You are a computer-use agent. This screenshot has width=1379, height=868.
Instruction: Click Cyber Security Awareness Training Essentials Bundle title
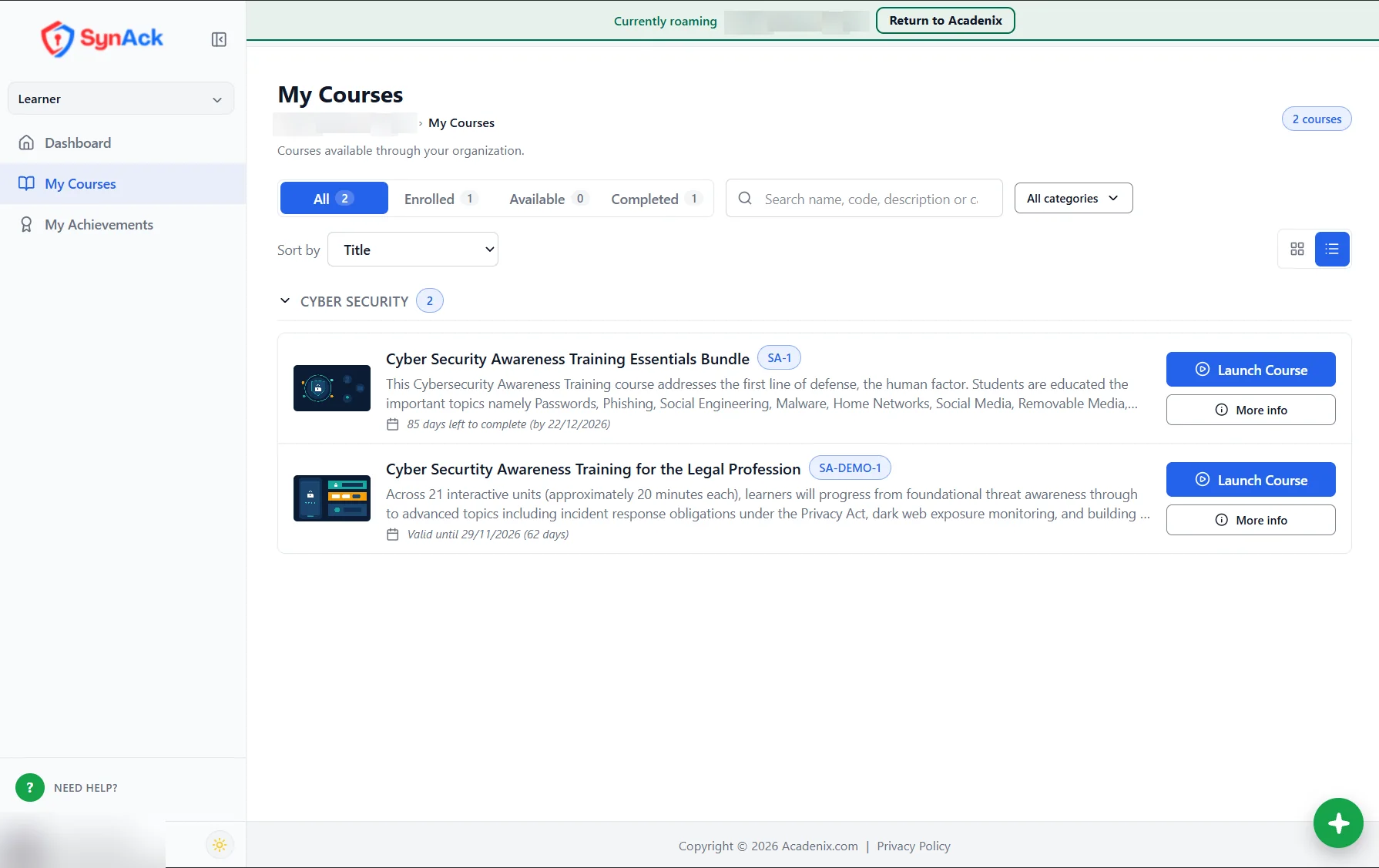[x=568, y=359]
